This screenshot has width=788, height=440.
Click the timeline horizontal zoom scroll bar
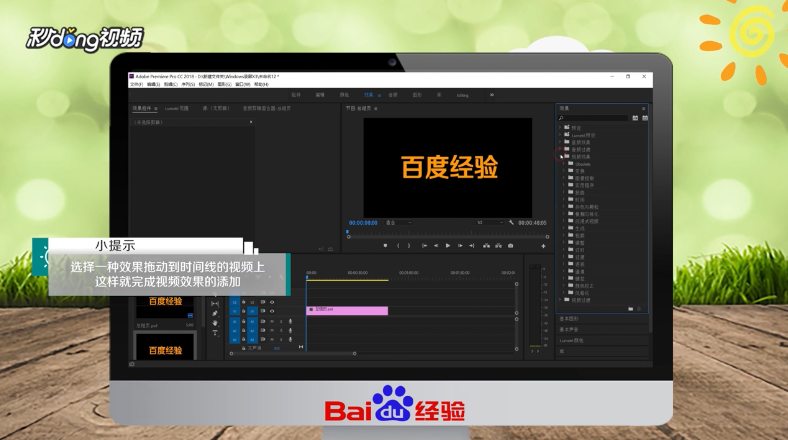pos(293,354)
